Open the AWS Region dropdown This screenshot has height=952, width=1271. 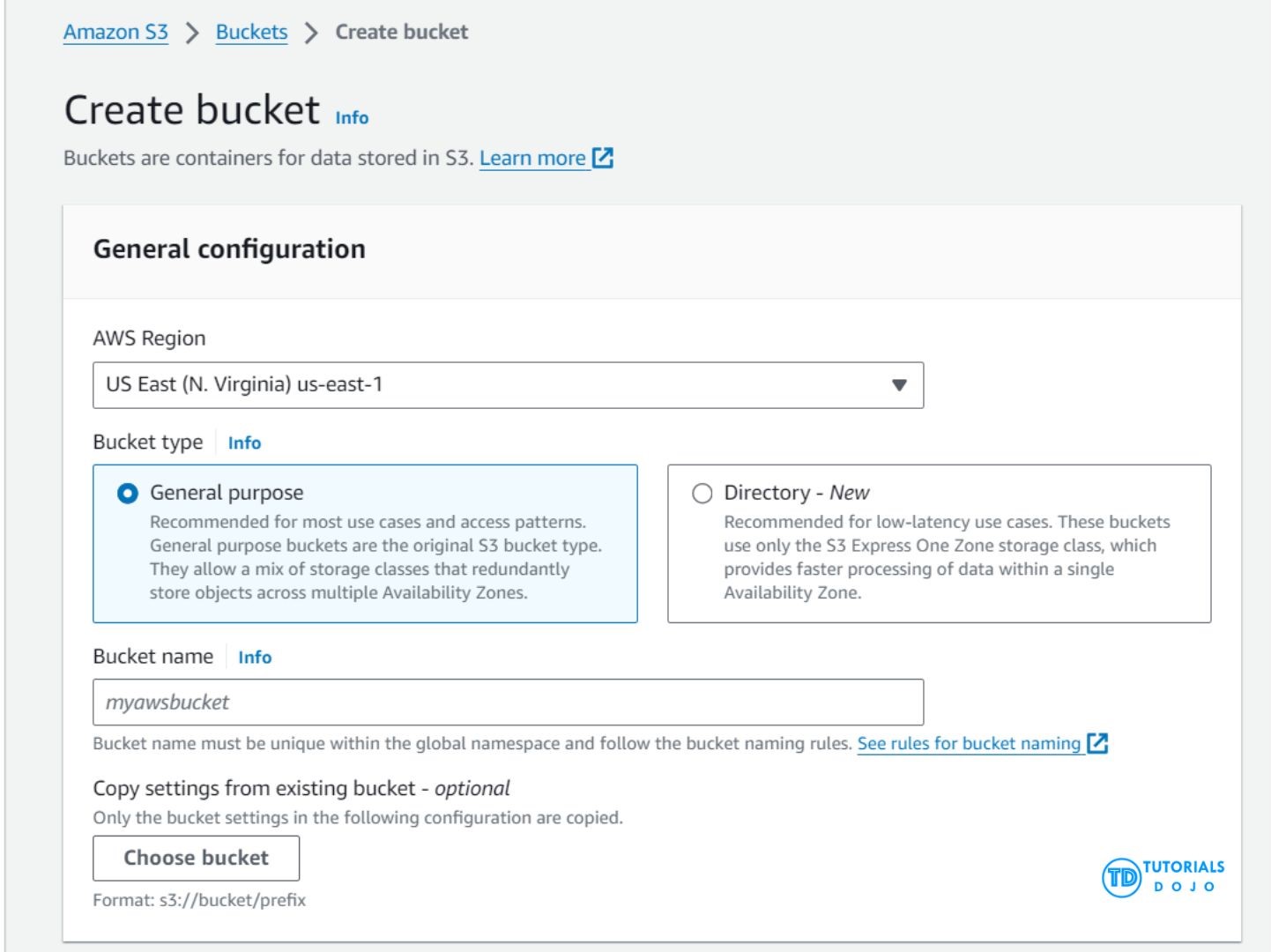[x=507, y=385]
